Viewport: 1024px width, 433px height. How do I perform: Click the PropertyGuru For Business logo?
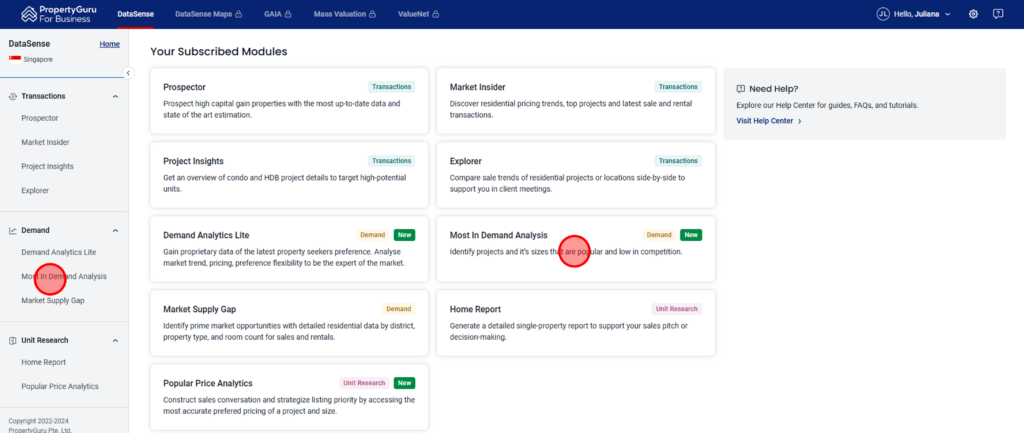click(x=59, y=14)
